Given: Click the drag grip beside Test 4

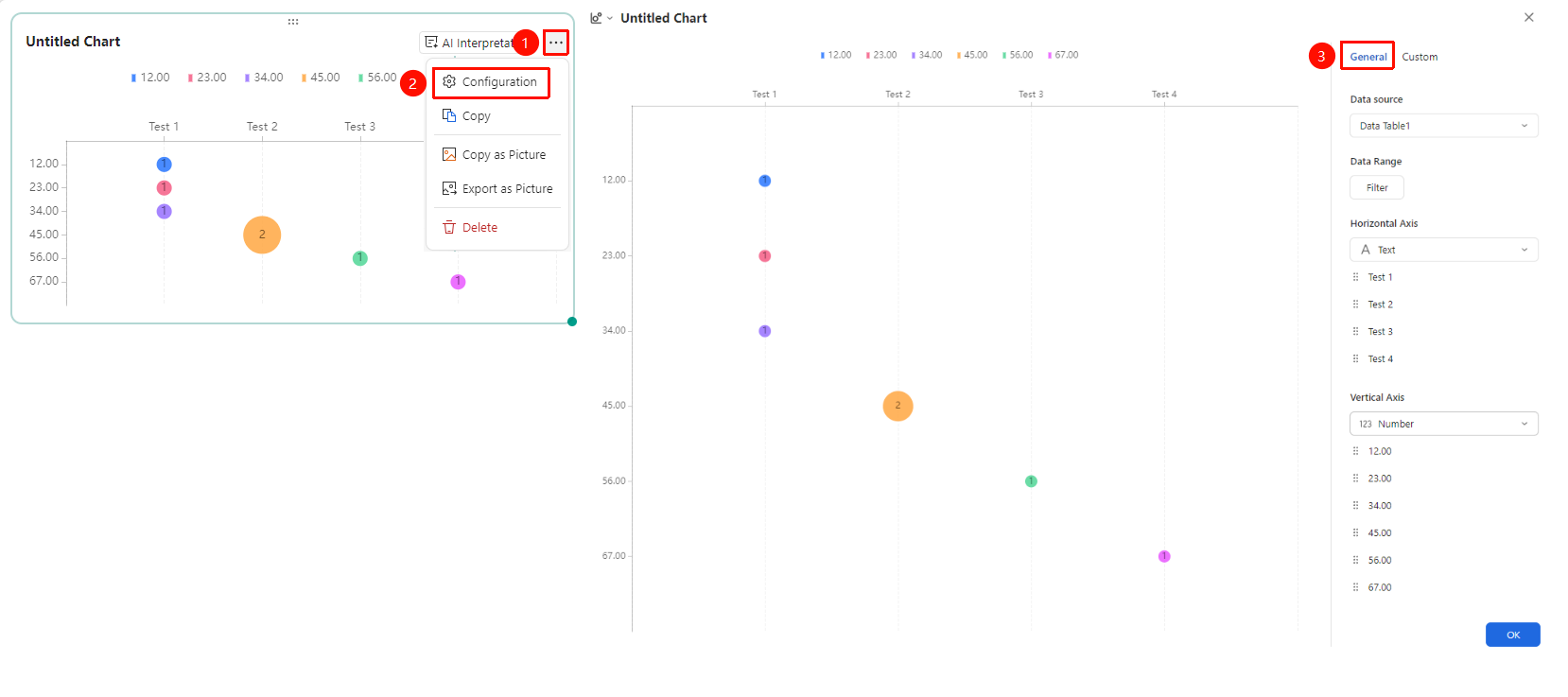Looking at the screenshot, I should point(1355,359).
